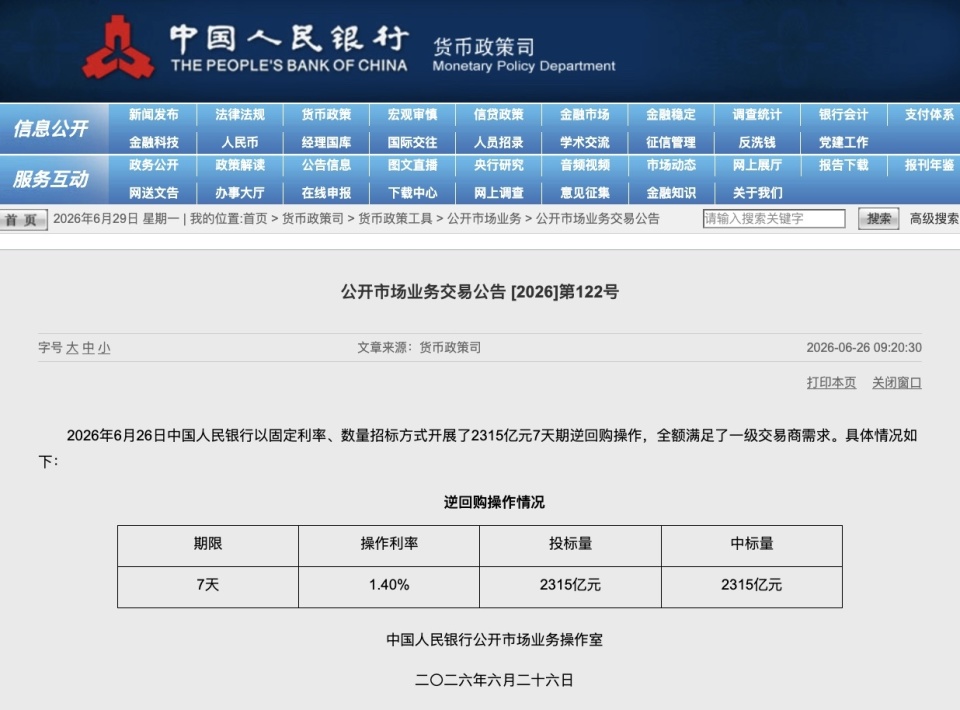Open 意见征集 navigation item
Screen dimensions: 960x710
585,193
